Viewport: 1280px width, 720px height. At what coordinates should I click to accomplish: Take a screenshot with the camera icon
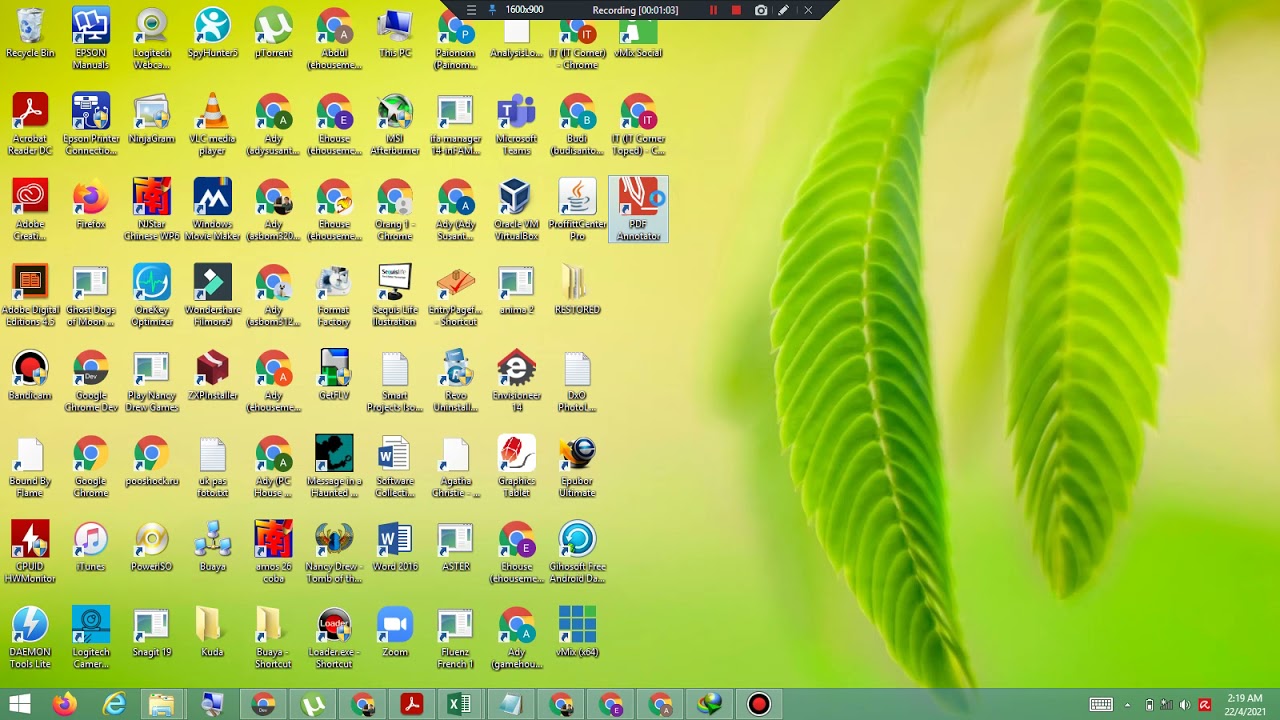point(761,10)
